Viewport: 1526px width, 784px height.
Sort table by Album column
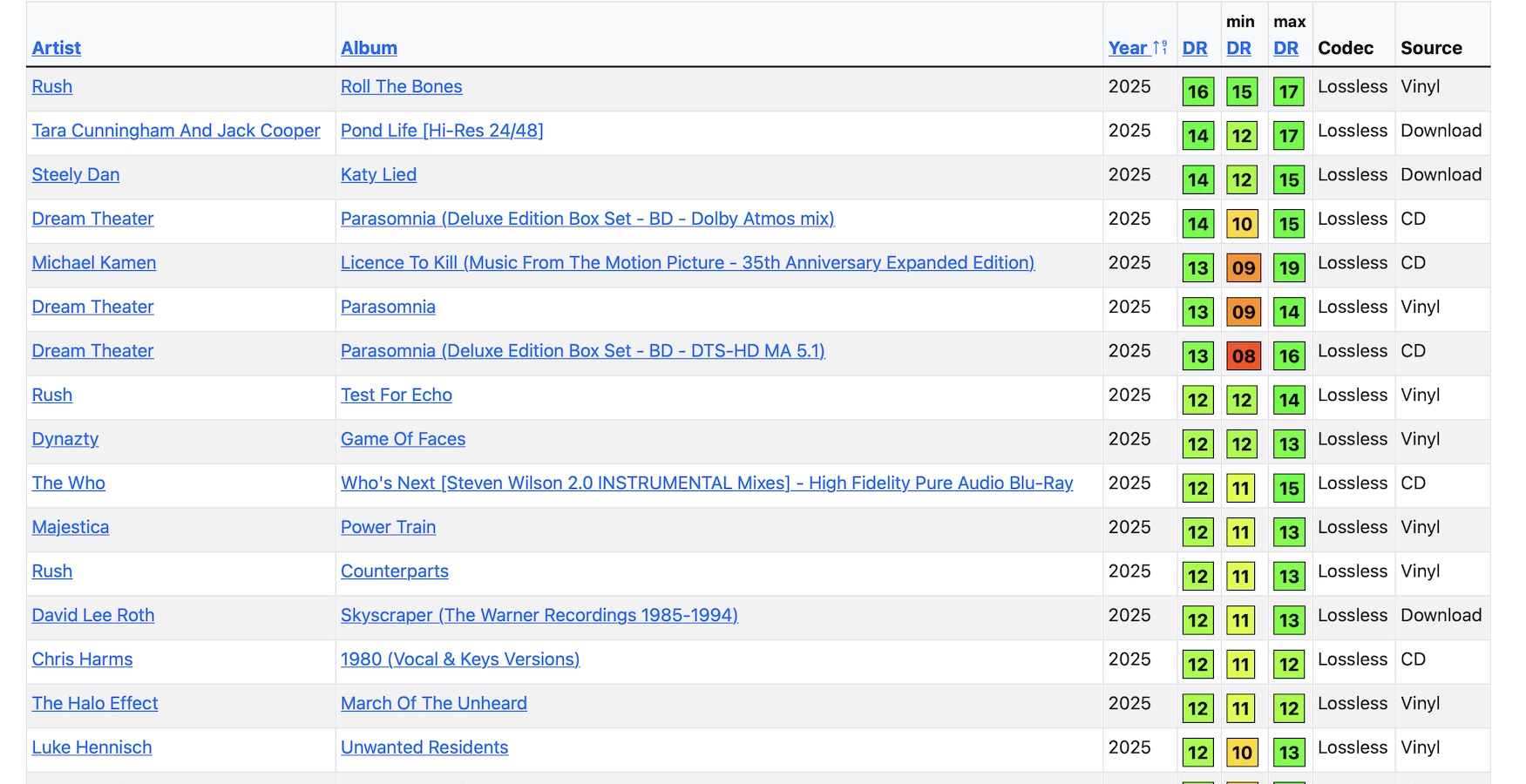point(369,48)
